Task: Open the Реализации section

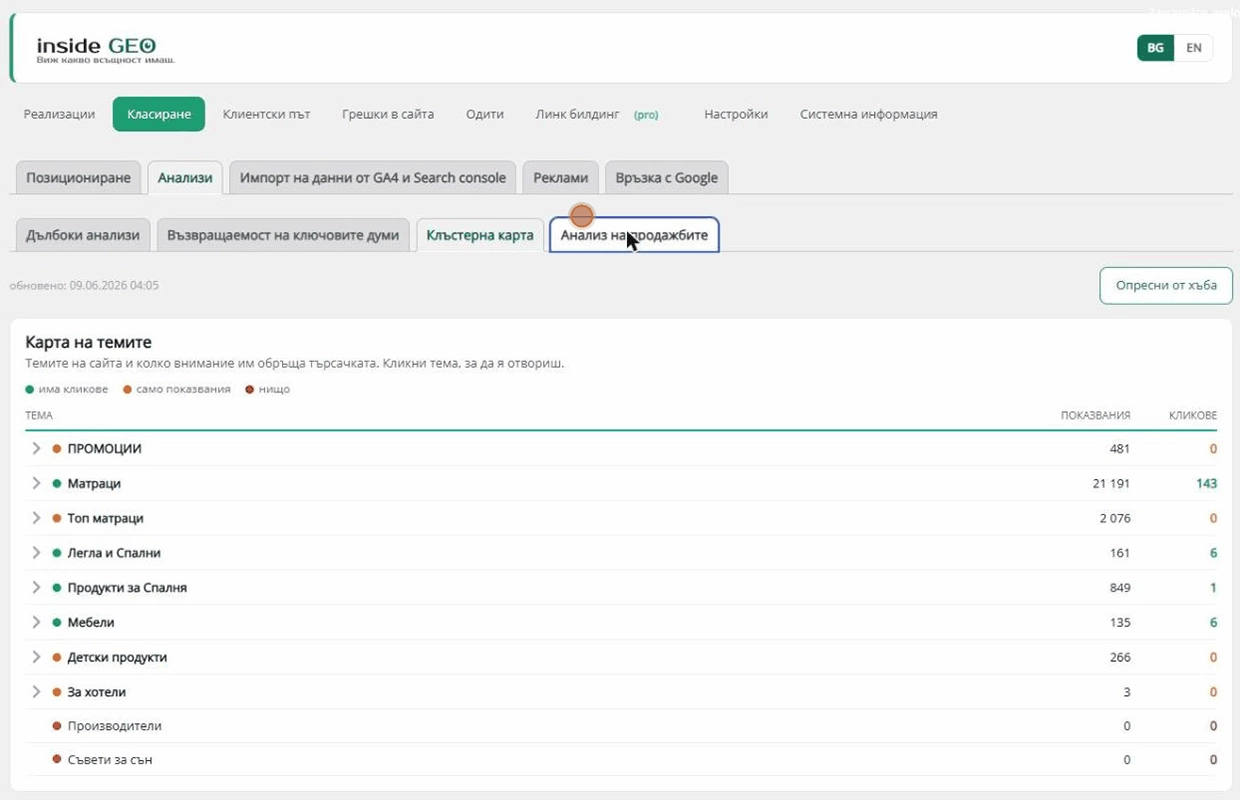Action: 59,114
